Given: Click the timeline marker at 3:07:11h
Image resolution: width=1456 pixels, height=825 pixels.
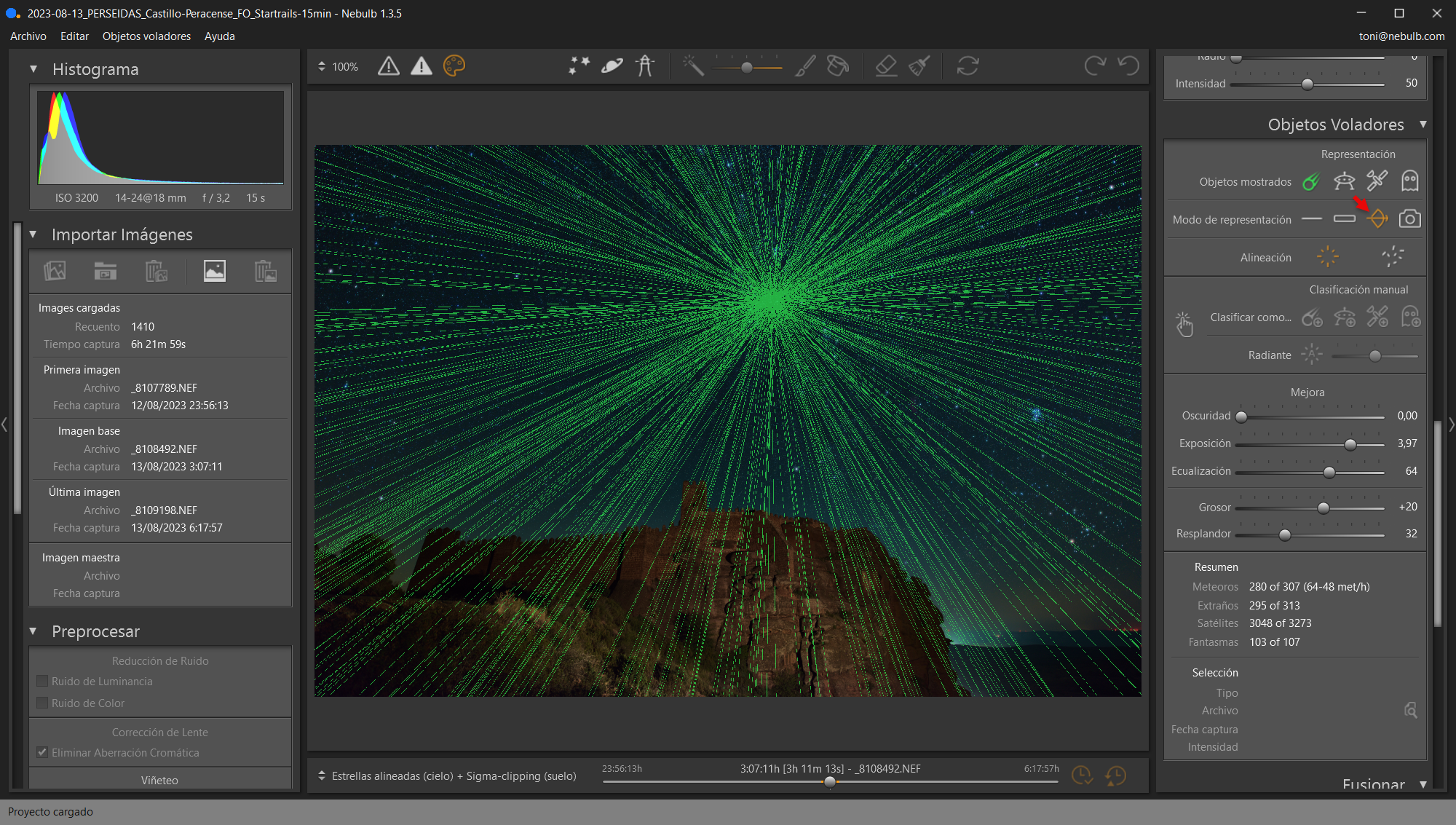Looking at the screenshot, I should click(x=830, y=782).
